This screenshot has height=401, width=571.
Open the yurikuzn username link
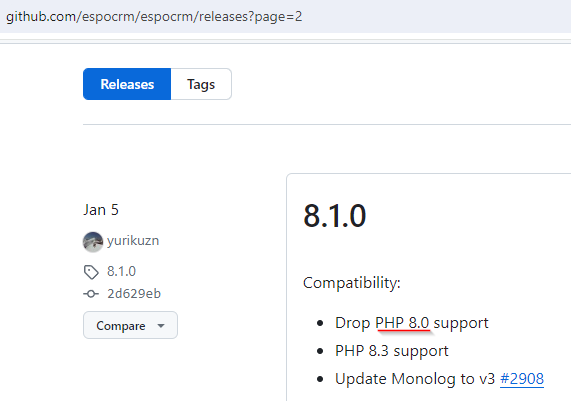click(x=133, y=241)
